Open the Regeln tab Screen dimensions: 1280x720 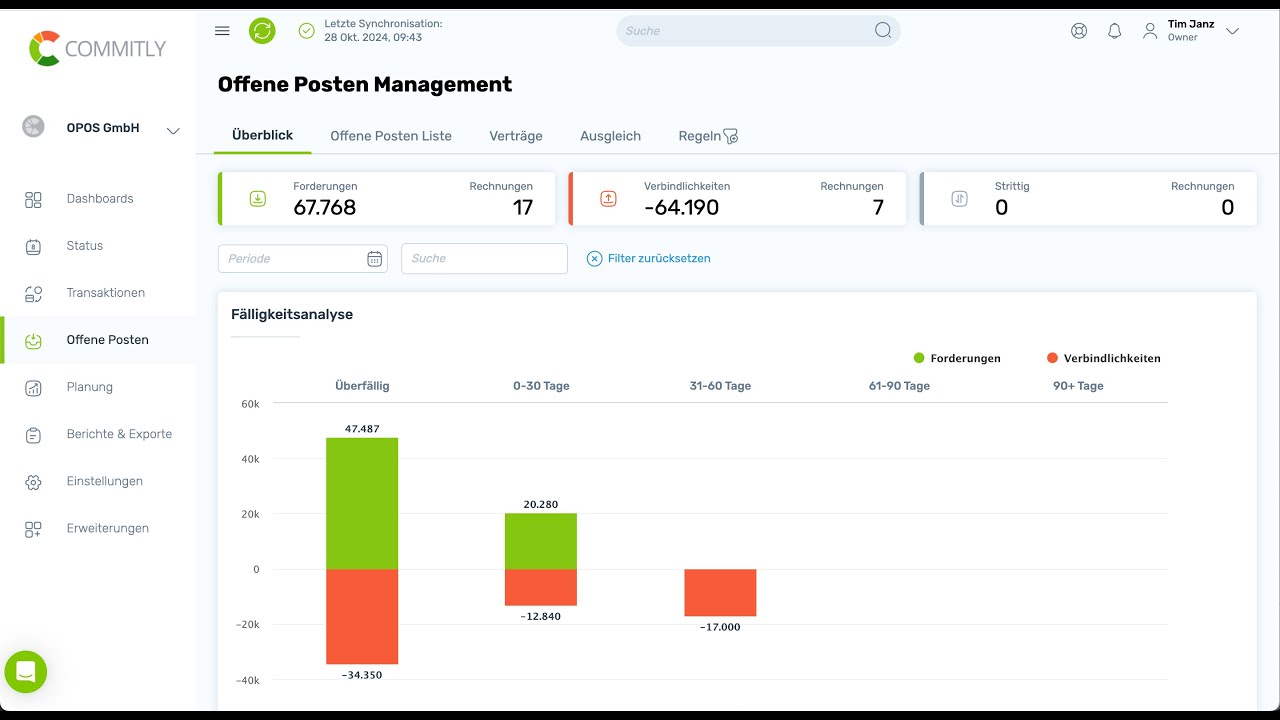click(x=699, y=136)
